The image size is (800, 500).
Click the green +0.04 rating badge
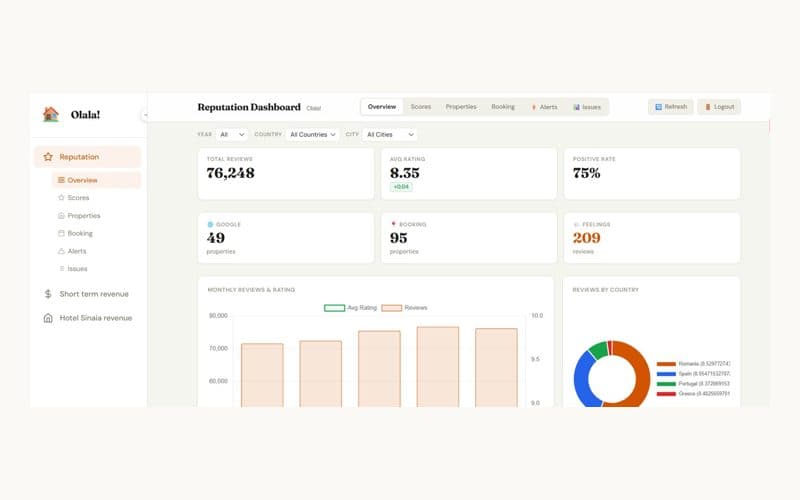point(402,187)
